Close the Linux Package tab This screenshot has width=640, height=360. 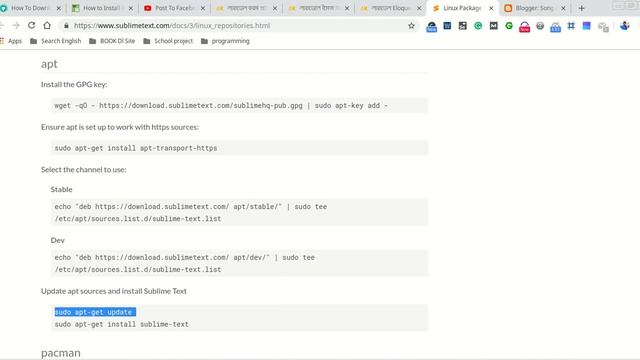[x=491, y=8]
